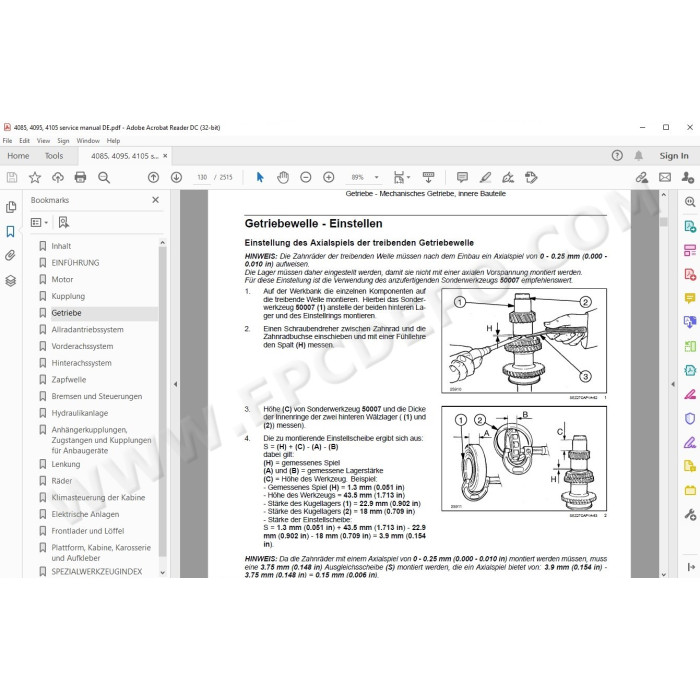This screenshot has width=700, height=700.
Task: Open the Zapfwelle bookmark
Action: [69, 379]
